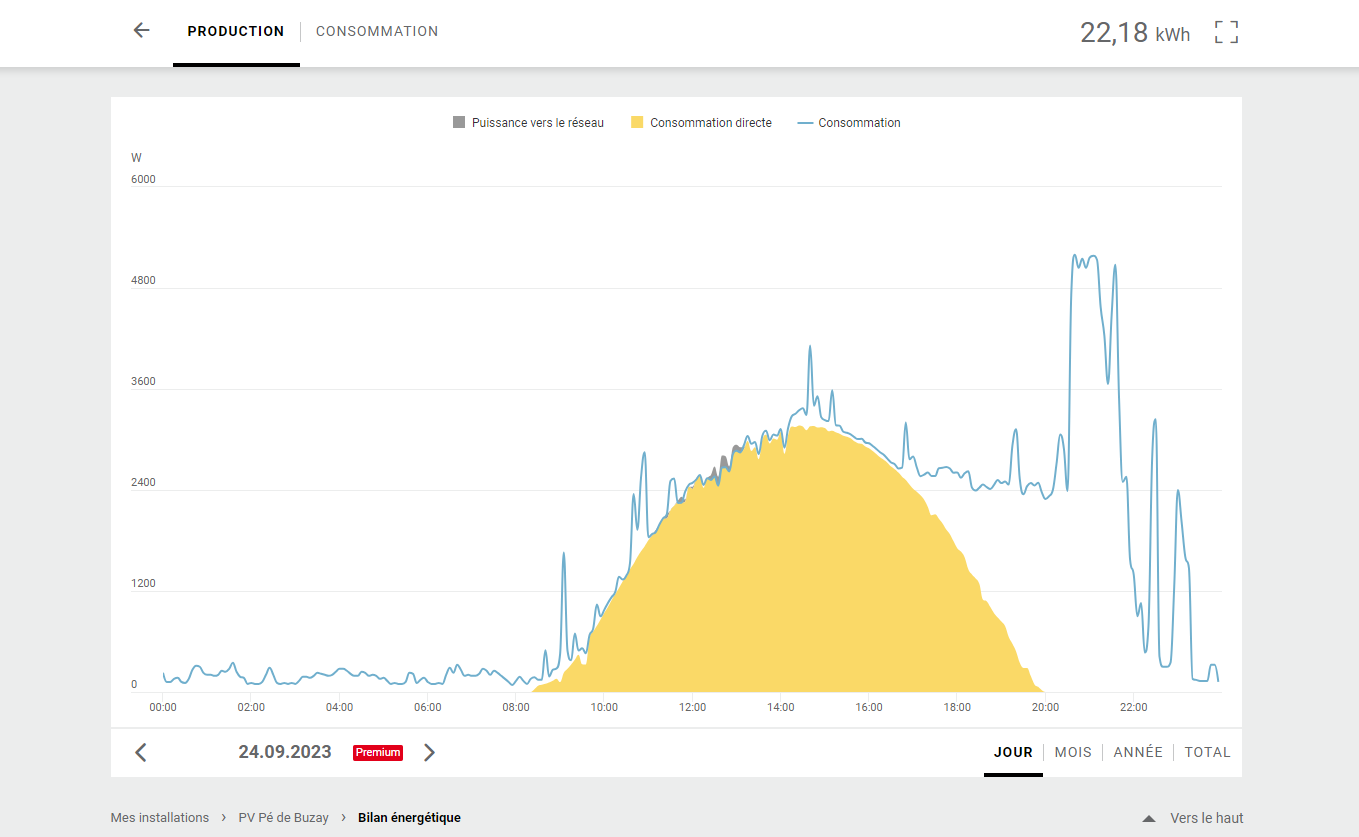1359x837 pixels.
Task: Open fullscreen chart view
Action: click(x=1226, y=32)
